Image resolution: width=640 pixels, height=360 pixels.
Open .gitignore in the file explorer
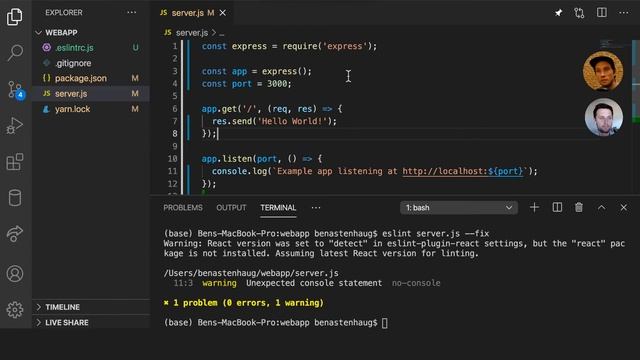[x=91, y=63]
